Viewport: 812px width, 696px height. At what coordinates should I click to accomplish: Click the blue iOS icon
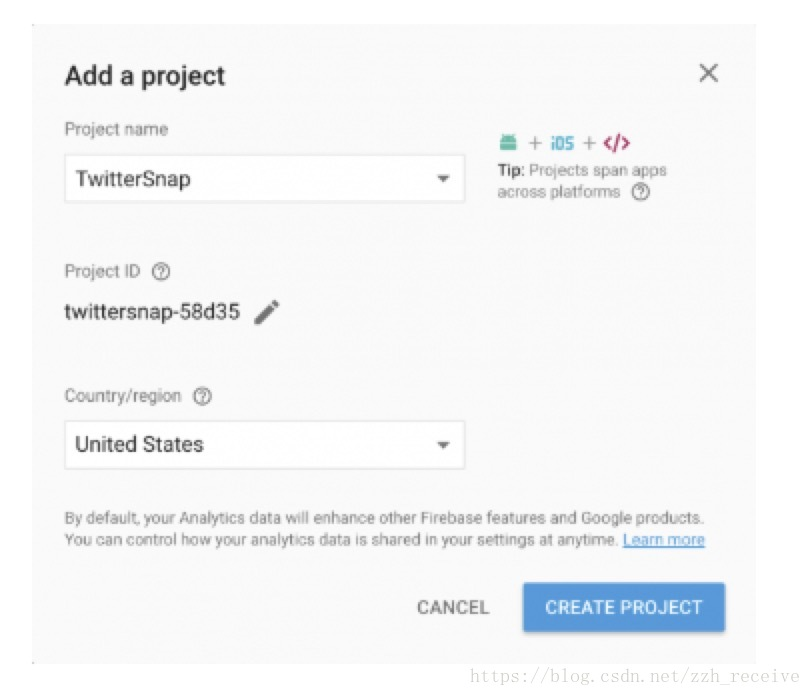click(562, 143)
